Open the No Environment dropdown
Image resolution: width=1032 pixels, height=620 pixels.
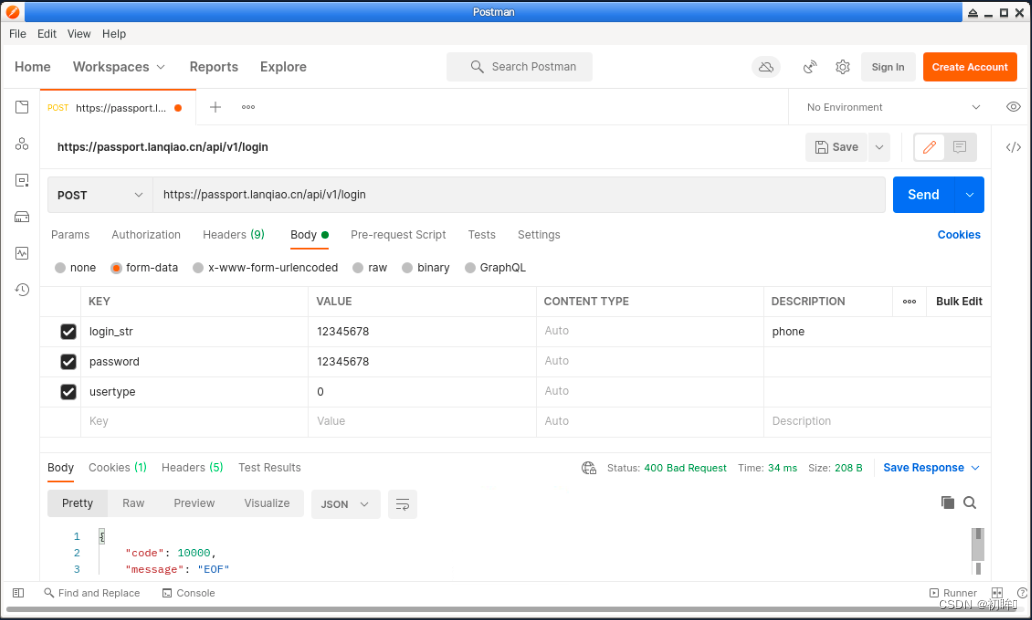point(894,107)
